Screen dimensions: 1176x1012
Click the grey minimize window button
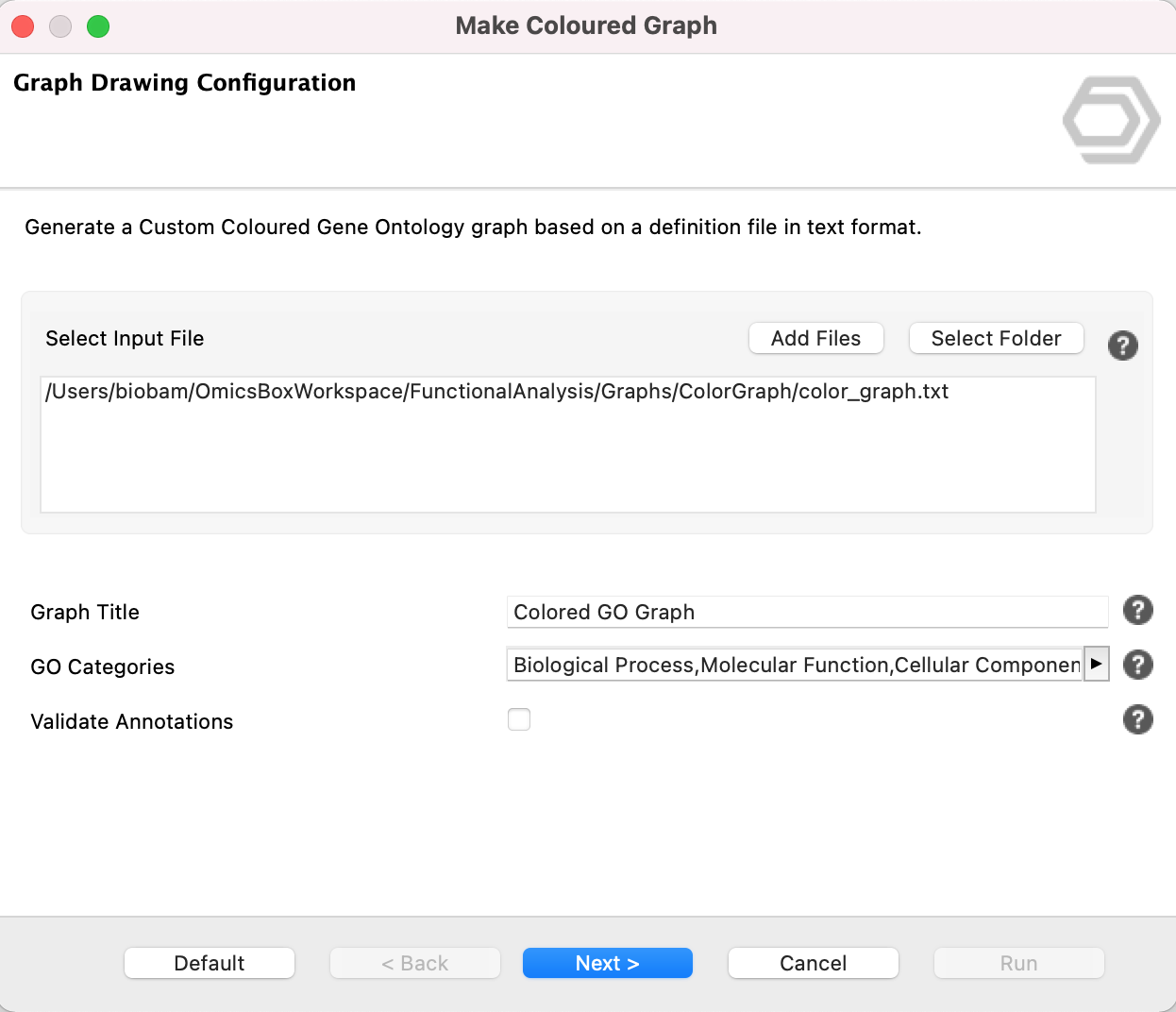click(x=60, y=26)
